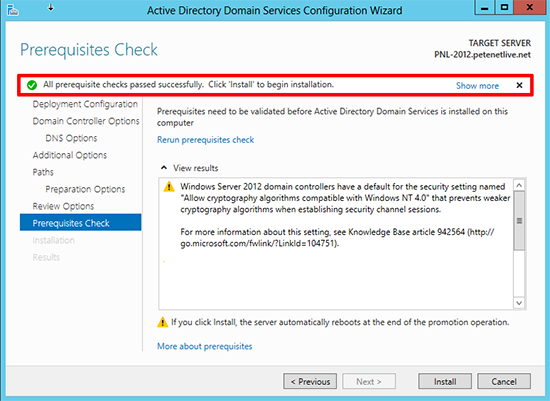This screenshot has height=401, width=550.
Task: Click the Prerequisites Check page heading
Action: 89,50
